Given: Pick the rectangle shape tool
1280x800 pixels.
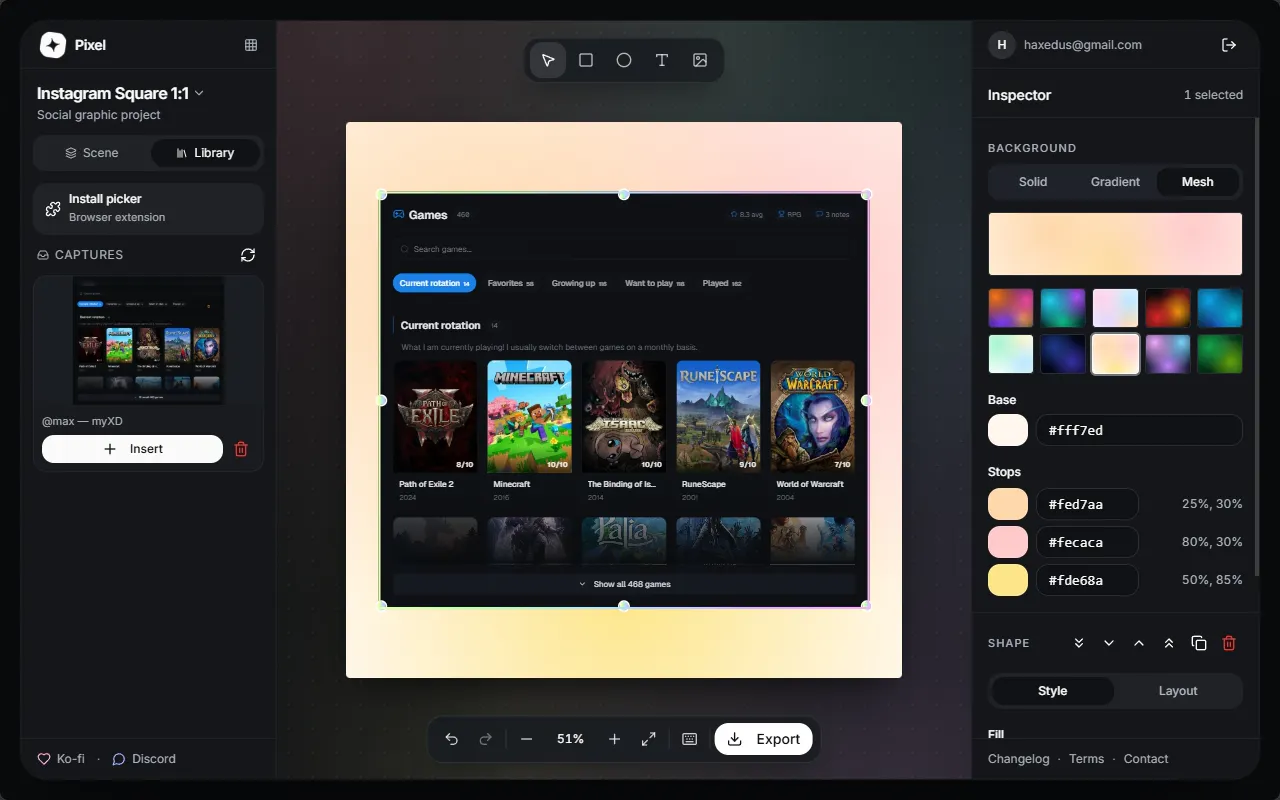Looking at the screenshot, I should pos(586,60).
